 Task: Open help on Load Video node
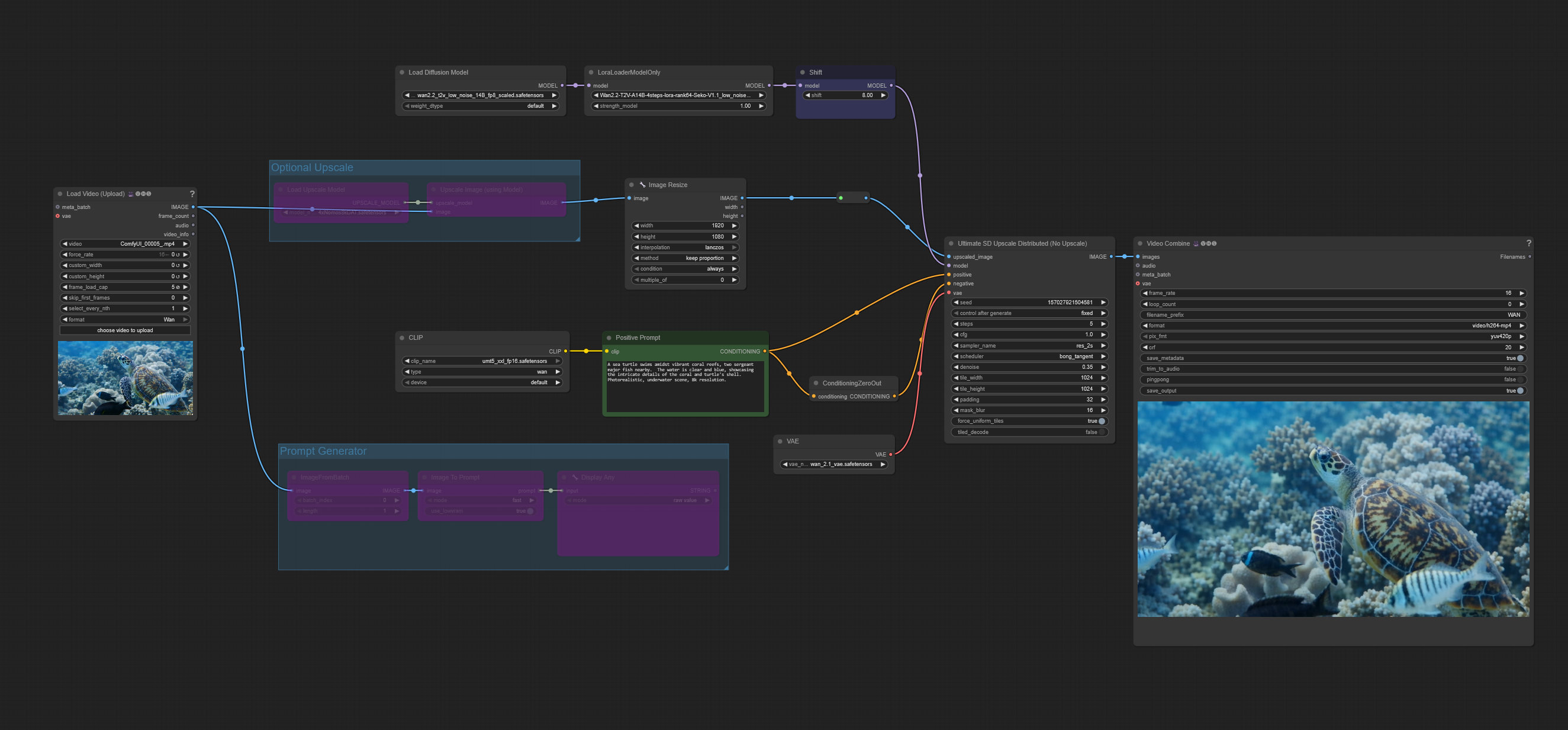pyautogui.click(x=192, y=194)
